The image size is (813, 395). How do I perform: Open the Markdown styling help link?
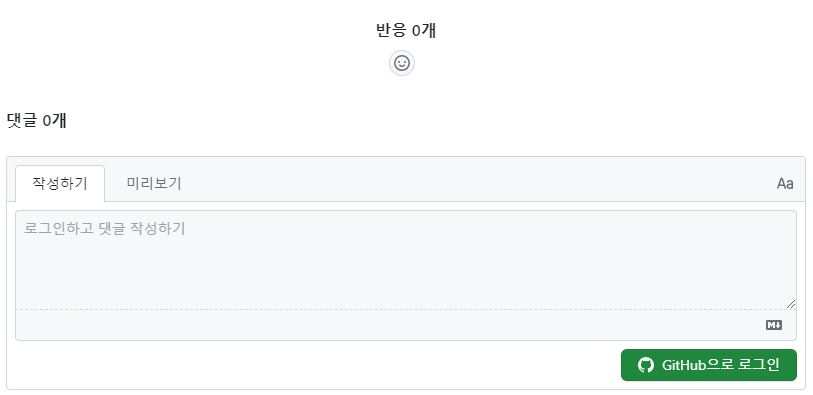point(774,325)
